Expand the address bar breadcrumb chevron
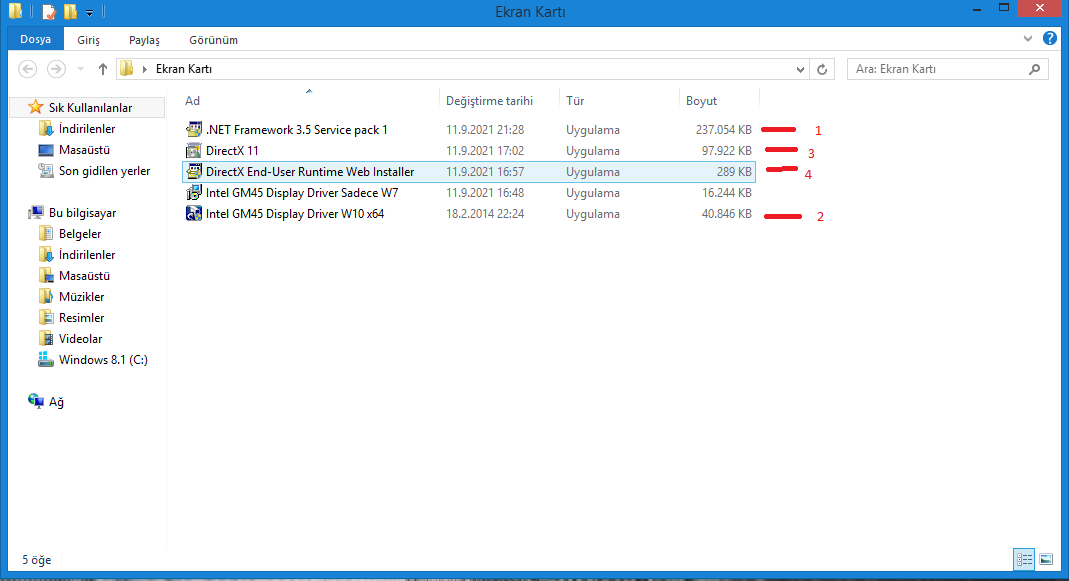 145,69
